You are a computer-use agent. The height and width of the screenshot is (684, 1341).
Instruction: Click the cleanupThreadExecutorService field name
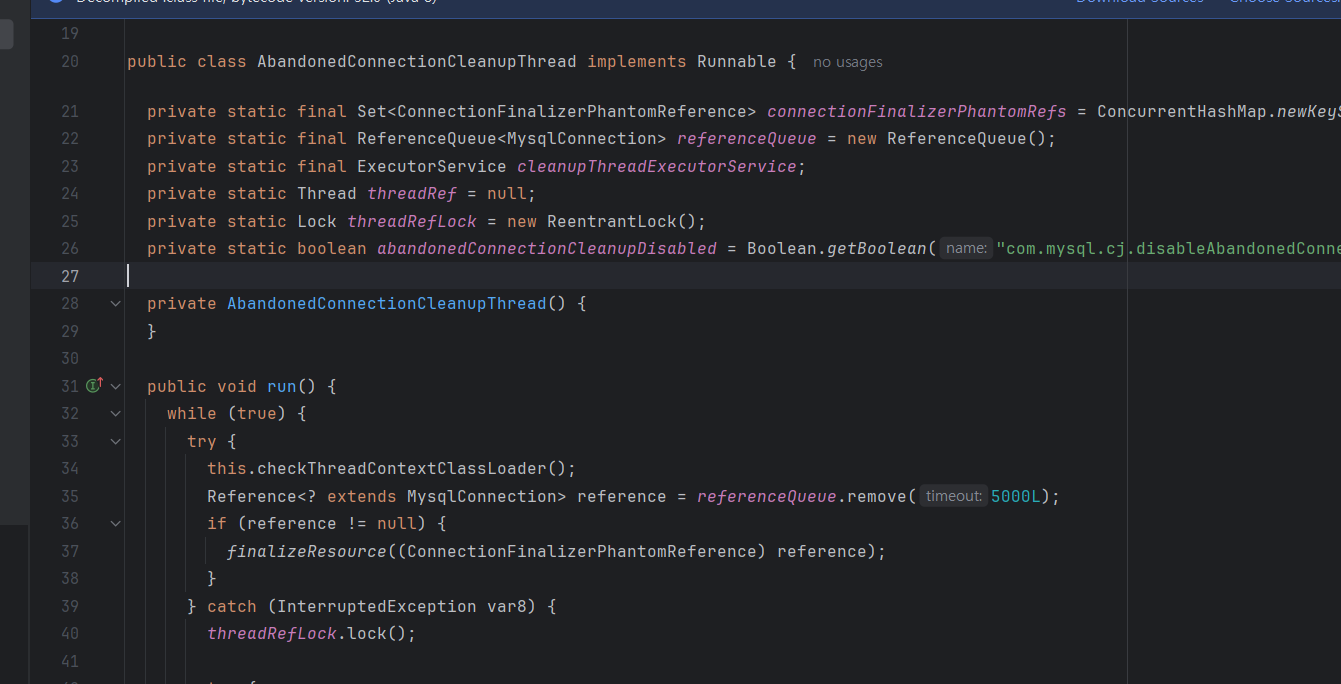point(657,166)
